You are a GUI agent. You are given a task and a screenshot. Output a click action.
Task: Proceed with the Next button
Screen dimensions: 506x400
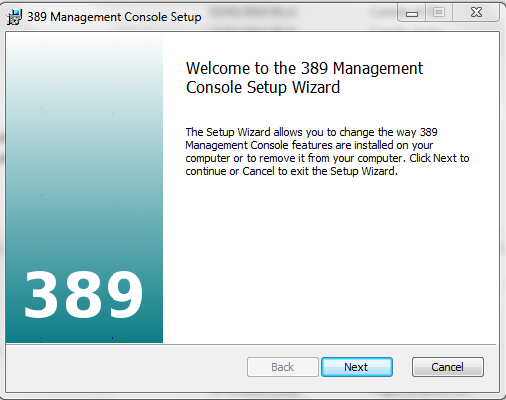click(x=357, y=367)
